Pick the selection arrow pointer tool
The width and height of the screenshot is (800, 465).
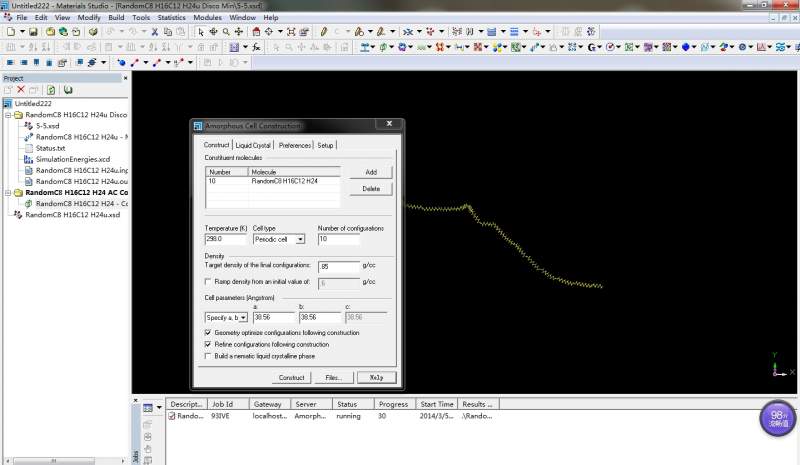[x=200, y=32]
